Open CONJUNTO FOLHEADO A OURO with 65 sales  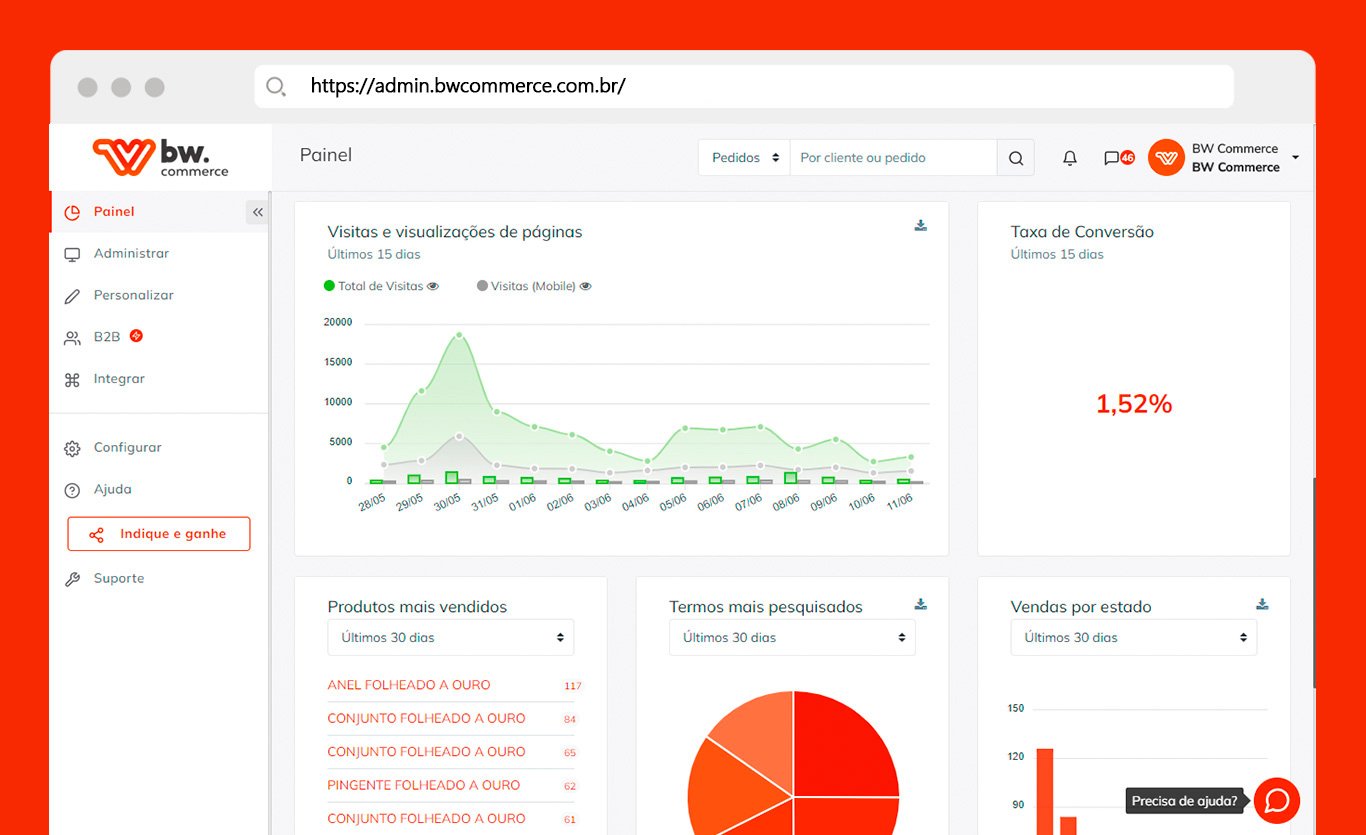426,752
